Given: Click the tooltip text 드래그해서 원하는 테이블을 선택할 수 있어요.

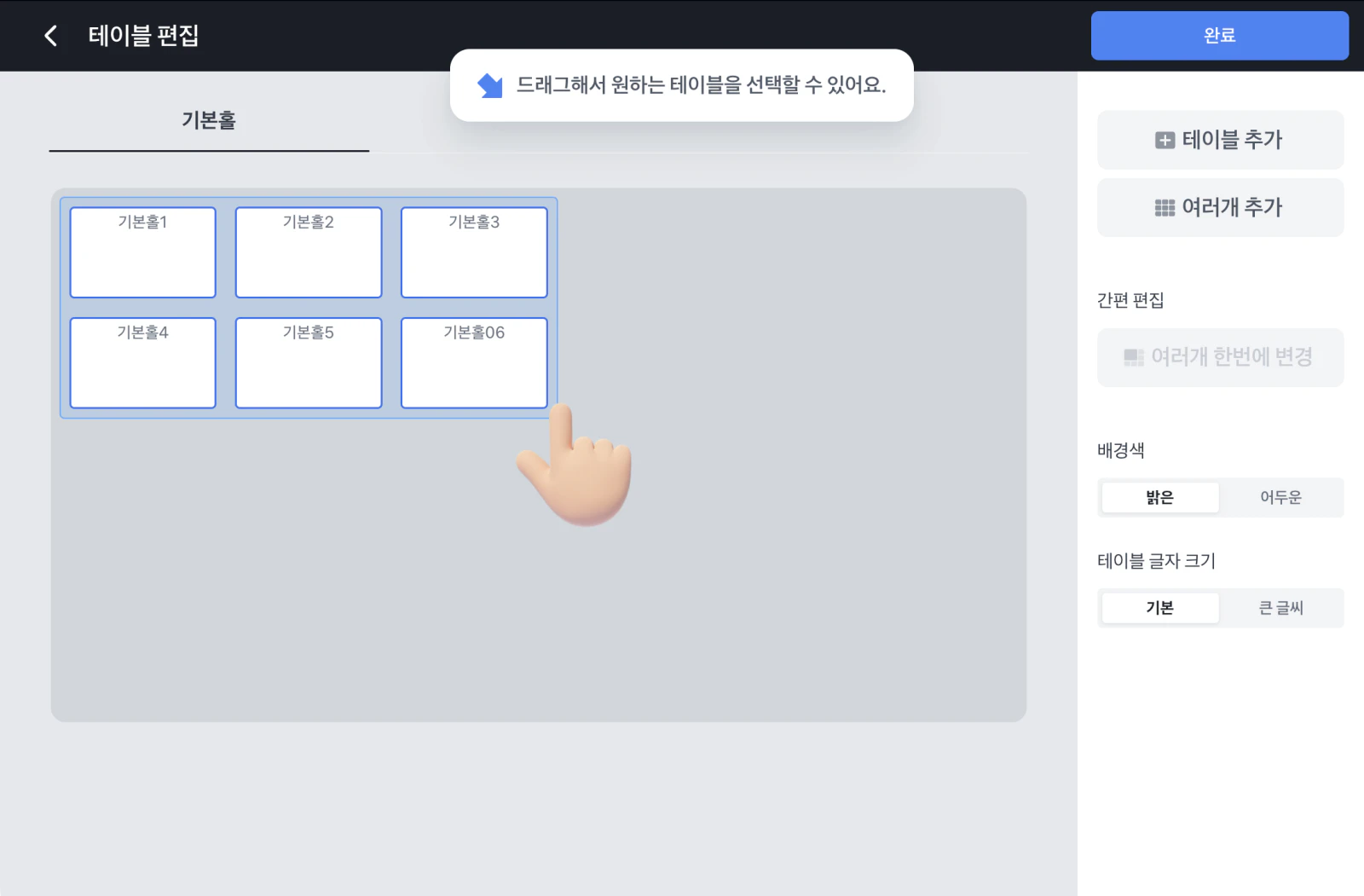Looking at the screenshot, I should 701,85.
